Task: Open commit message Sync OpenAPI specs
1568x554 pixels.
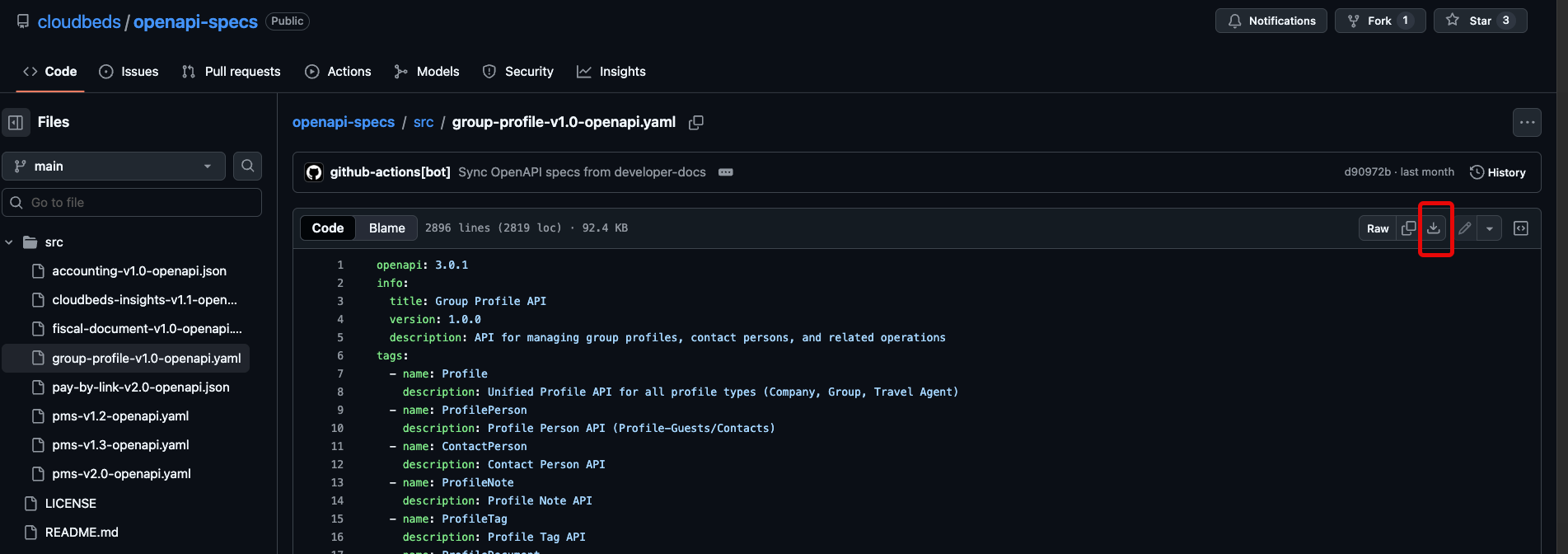Action: pos(582,172)
